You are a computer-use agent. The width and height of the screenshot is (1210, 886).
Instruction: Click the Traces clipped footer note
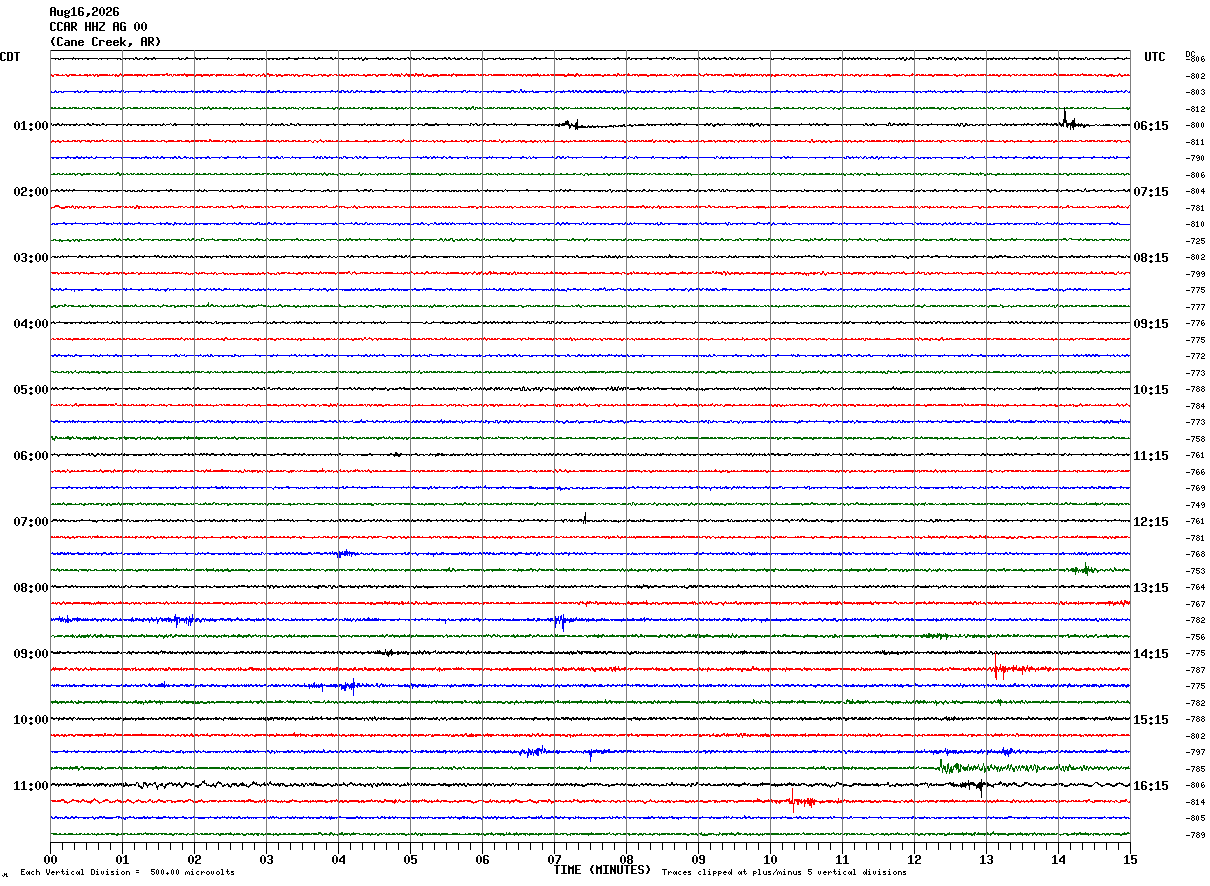(x=784, y=873)
